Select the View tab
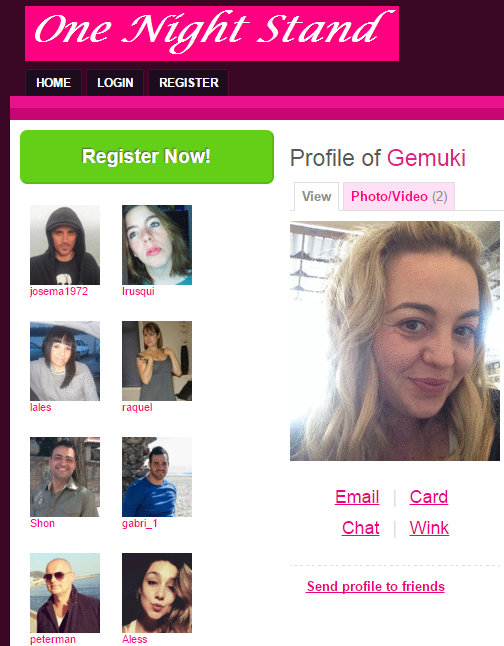The image size is (504, 646). [x=316, y=197]
